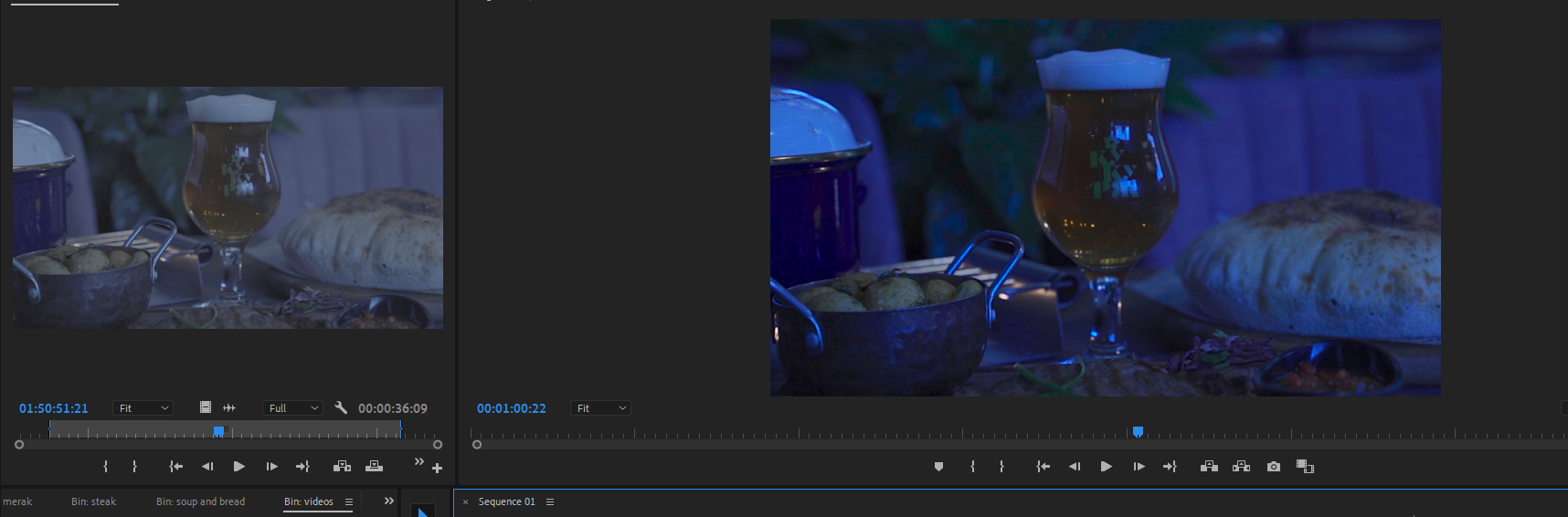Screen dimensions: 1568x517
Task: Step back one frame in Program monitor
Action: pos(1075,467)
